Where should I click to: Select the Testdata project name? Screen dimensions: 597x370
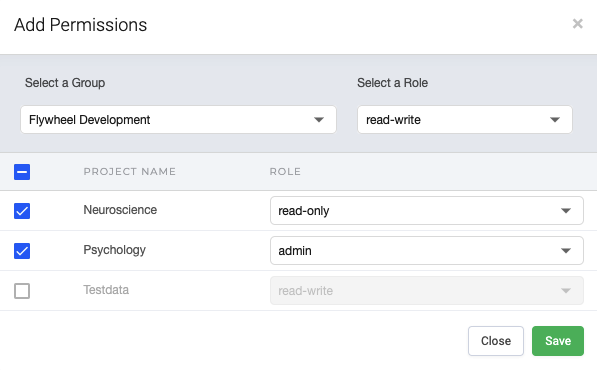(106, 290)
